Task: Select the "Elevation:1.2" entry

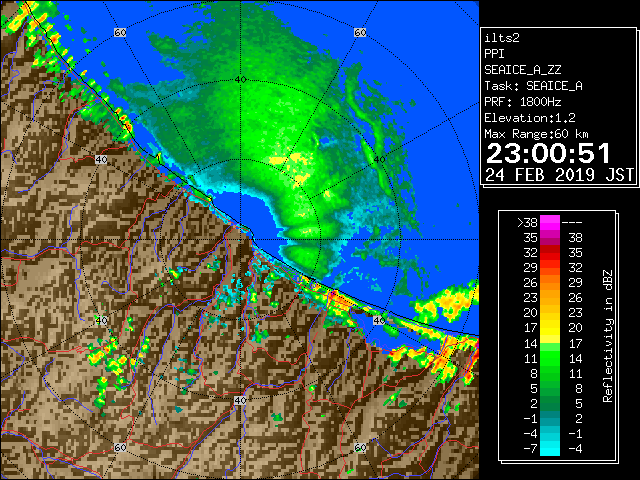Action: point(530,118)
